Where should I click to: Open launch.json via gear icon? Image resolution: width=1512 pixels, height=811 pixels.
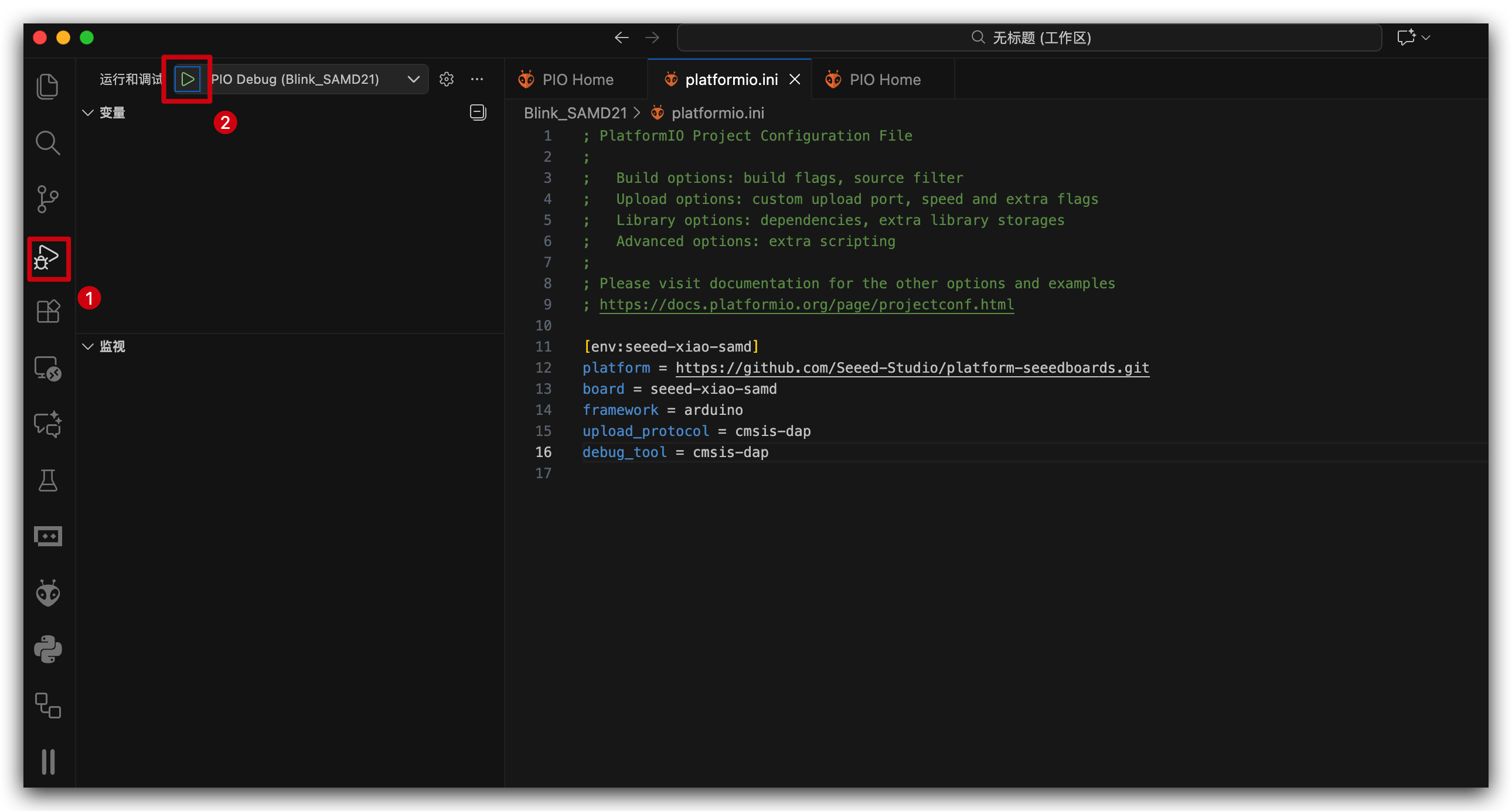pyautogui.click(x=447, y=79)
